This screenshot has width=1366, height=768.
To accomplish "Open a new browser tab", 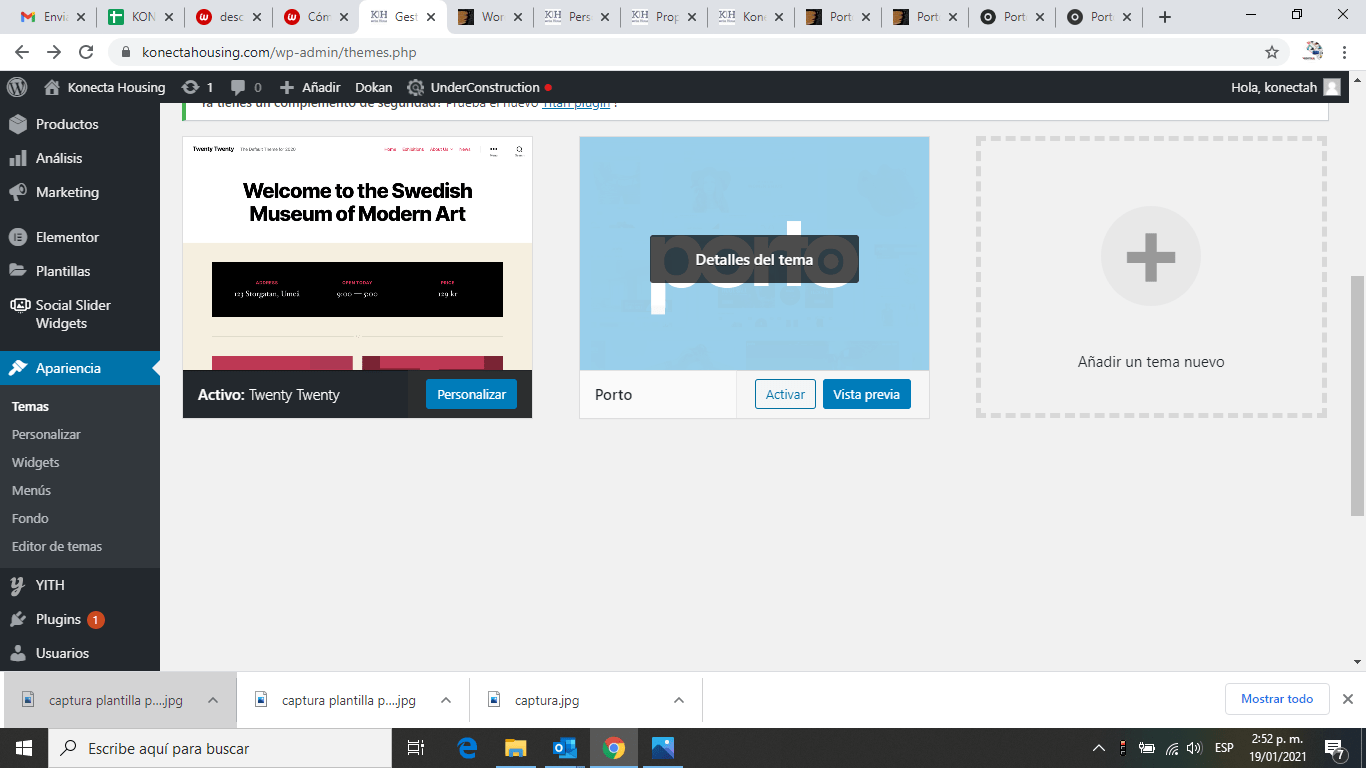I will 1164,17.
